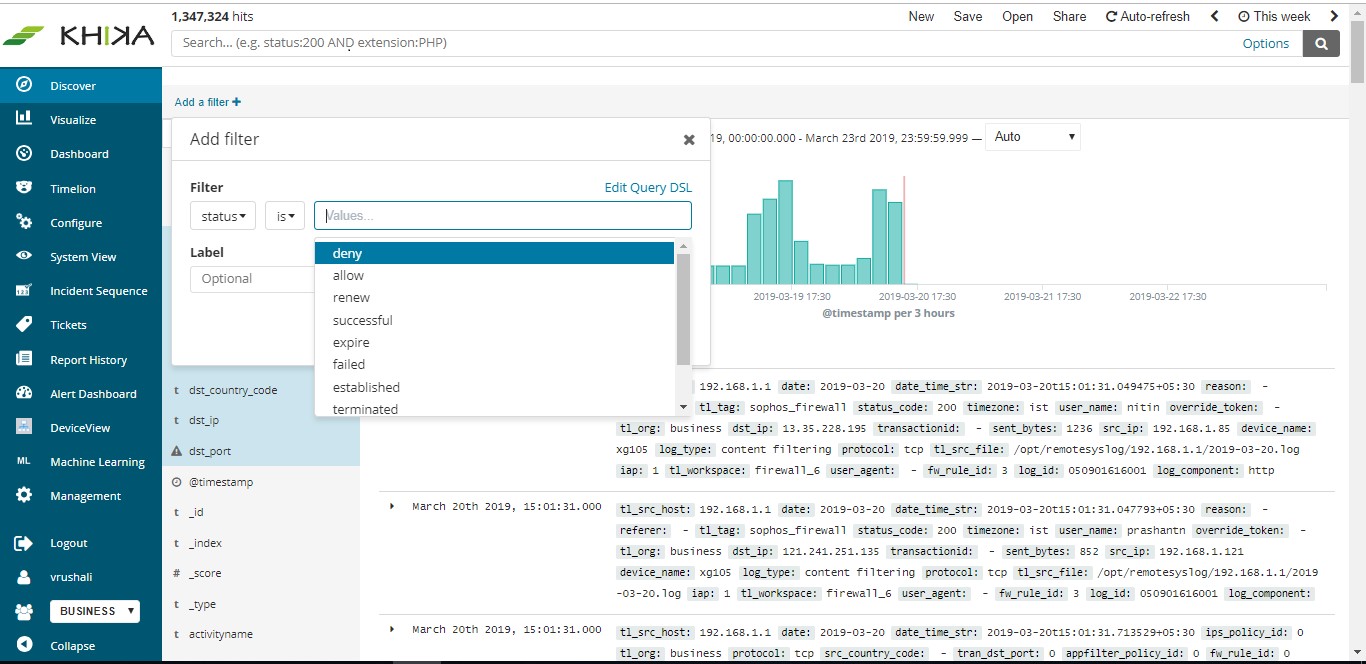This screenshot has width=1366, height=664.
Task: Open the System View eye icon
Action: coord(24,256)
